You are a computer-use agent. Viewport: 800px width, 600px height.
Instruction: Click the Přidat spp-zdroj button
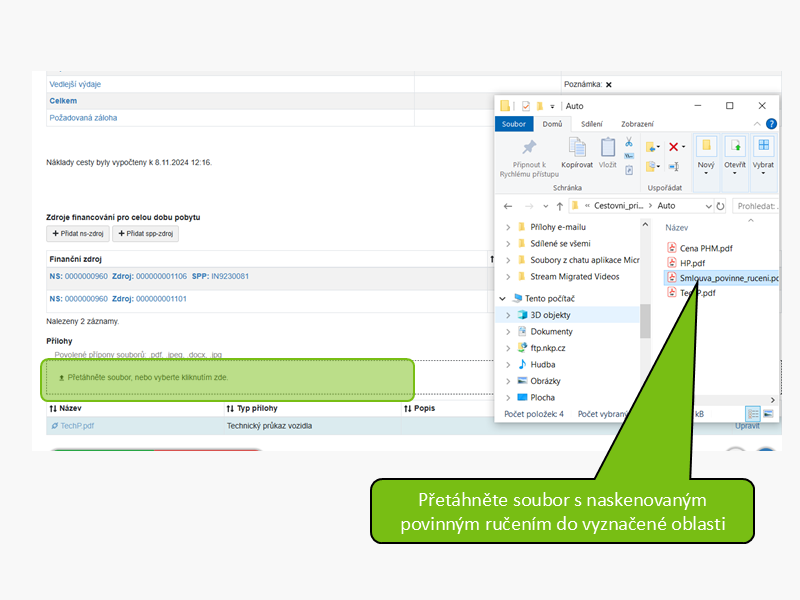pos(145,234)
